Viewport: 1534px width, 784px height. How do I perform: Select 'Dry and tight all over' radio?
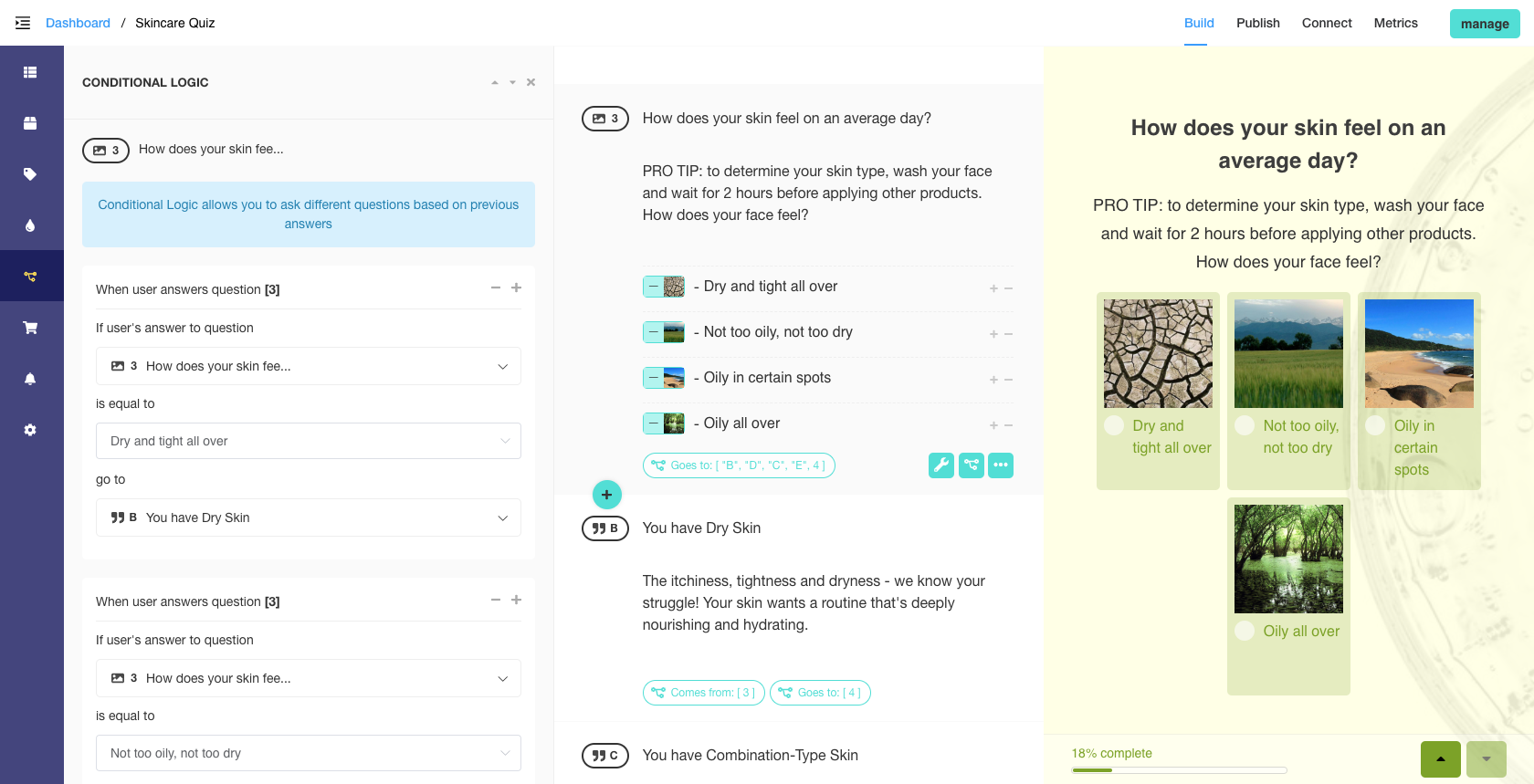tap(1114, 425)
